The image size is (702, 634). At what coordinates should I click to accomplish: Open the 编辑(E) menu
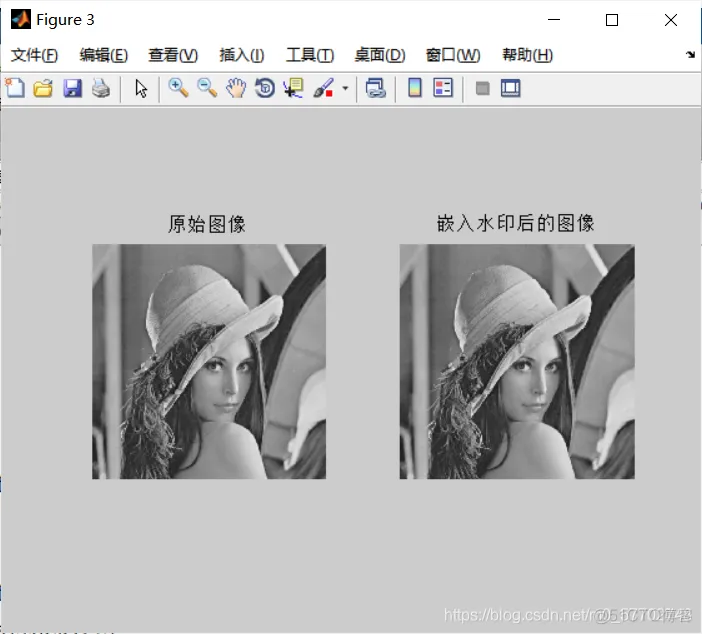(103, 55)
